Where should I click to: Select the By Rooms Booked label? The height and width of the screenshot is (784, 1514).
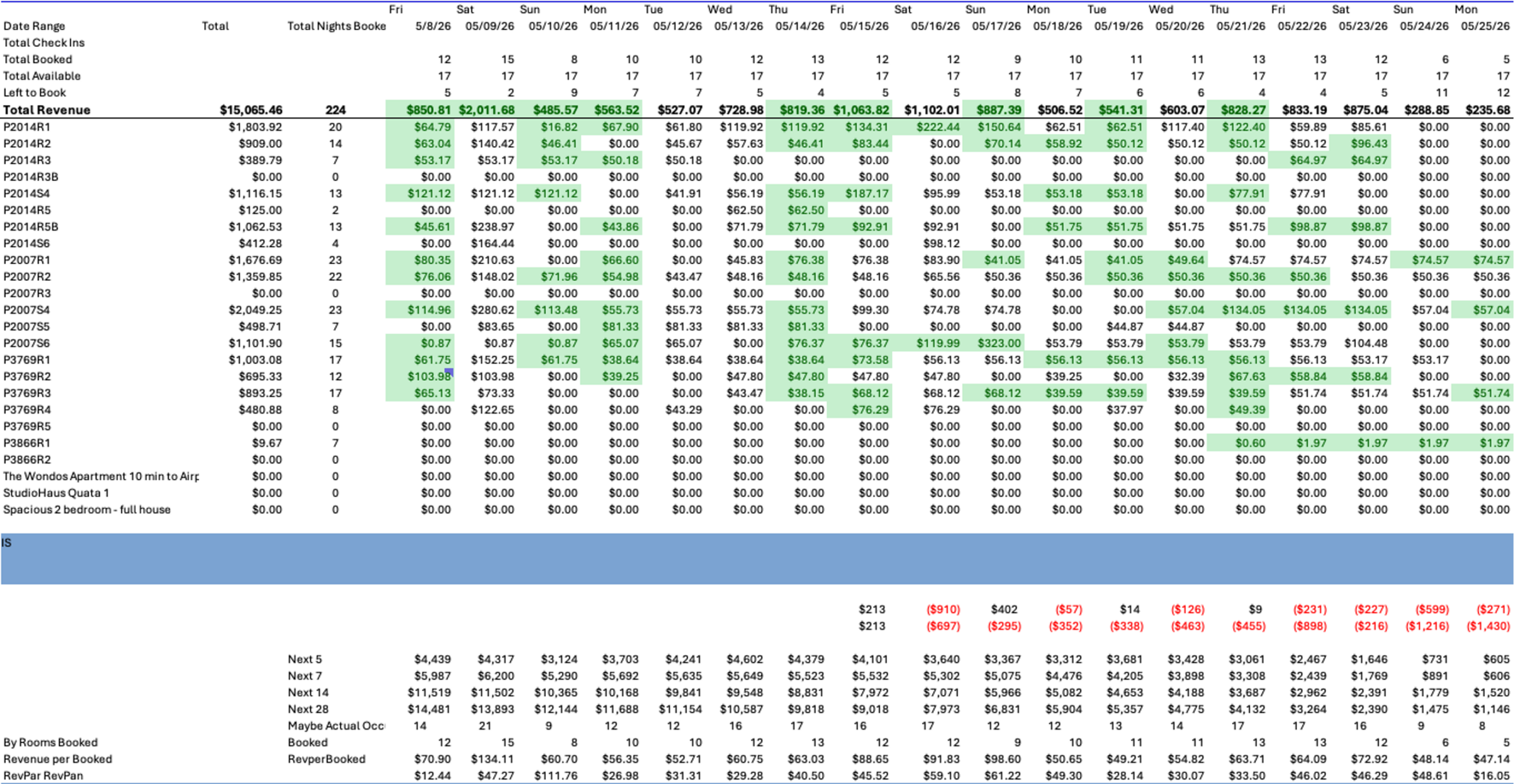[50, 743]
